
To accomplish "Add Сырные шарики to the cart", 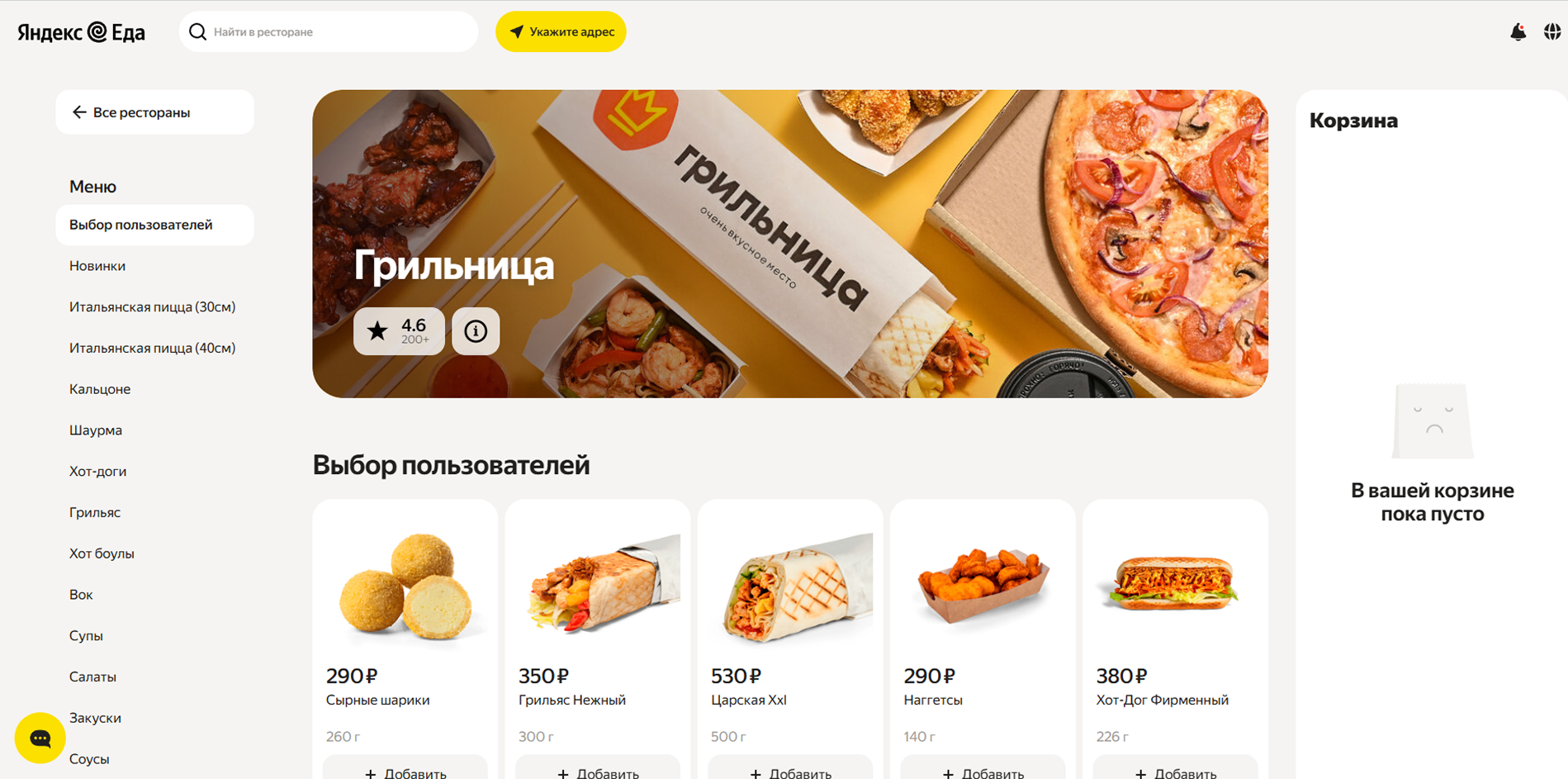I will pyautogui.click(x=405, y=770).
